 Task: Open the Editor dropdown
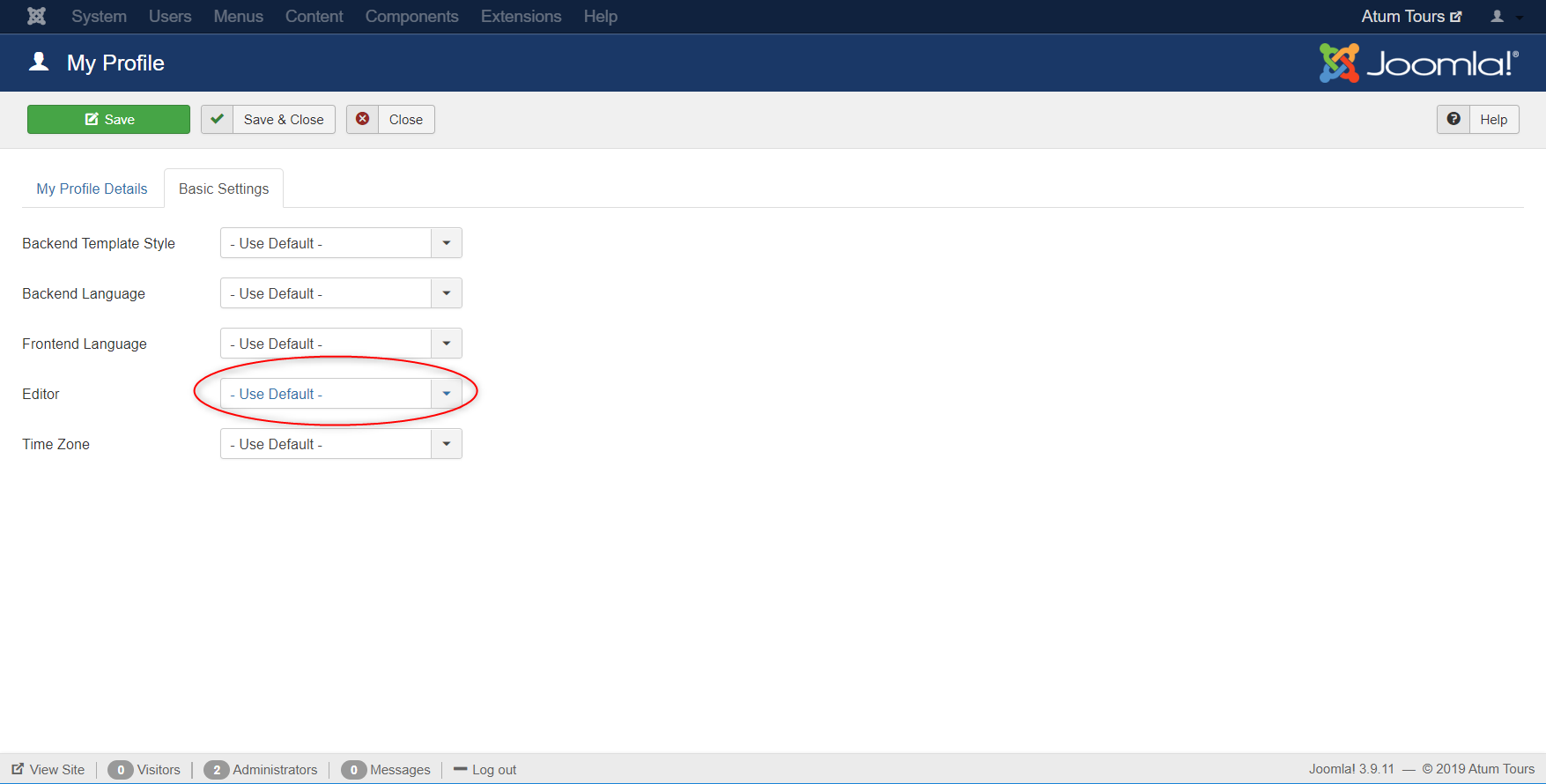[341, 394]
